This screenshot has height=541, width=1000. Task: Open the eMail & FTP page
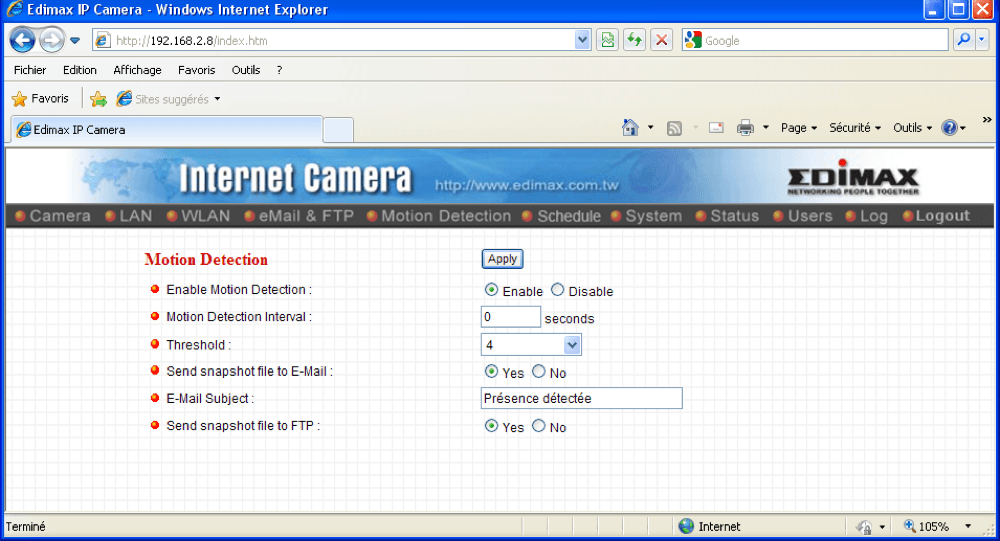[x=299, y=216]
